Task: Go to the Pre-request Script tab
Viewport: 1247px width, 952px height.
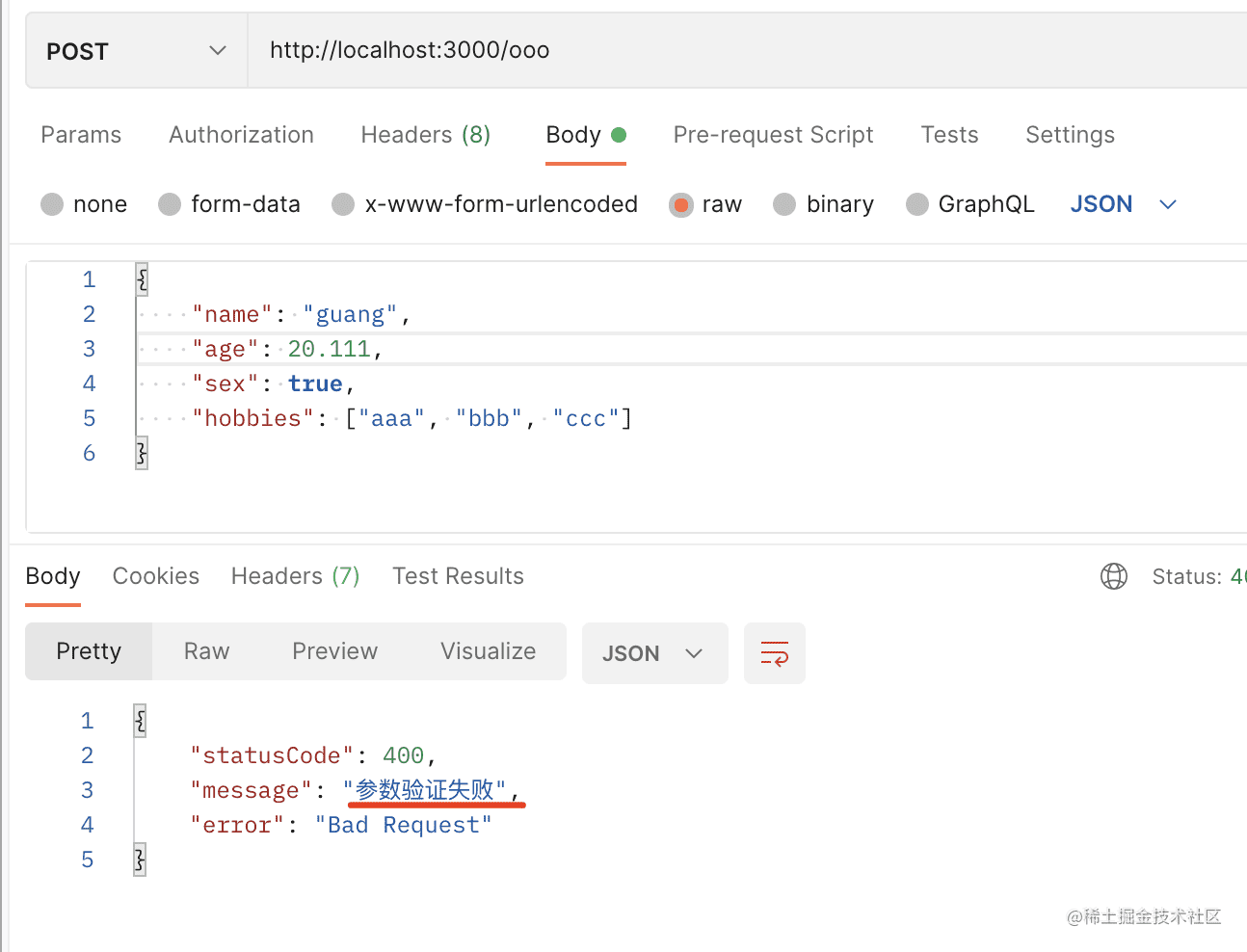Action: [x=773, y=135]
